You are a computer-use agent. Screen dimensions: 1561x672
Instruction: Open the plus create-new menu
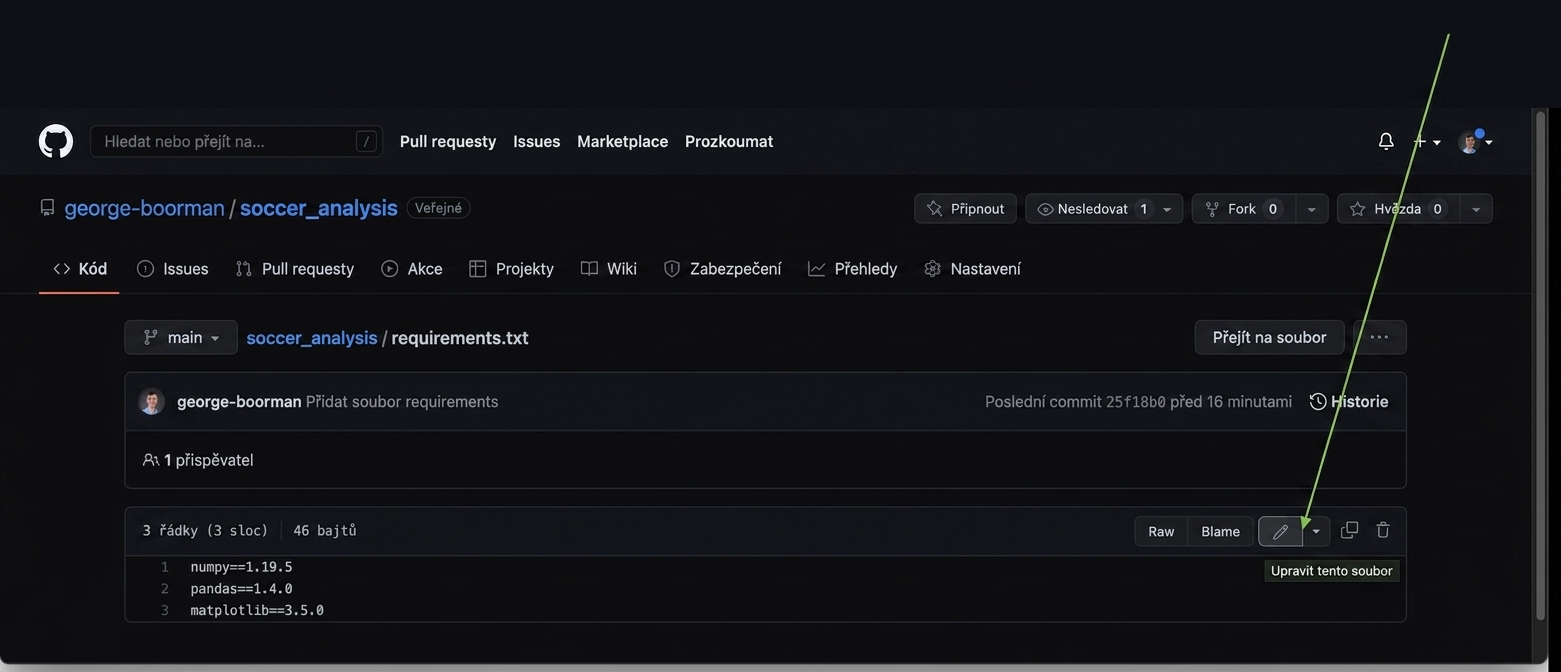tap(1426, 142)
